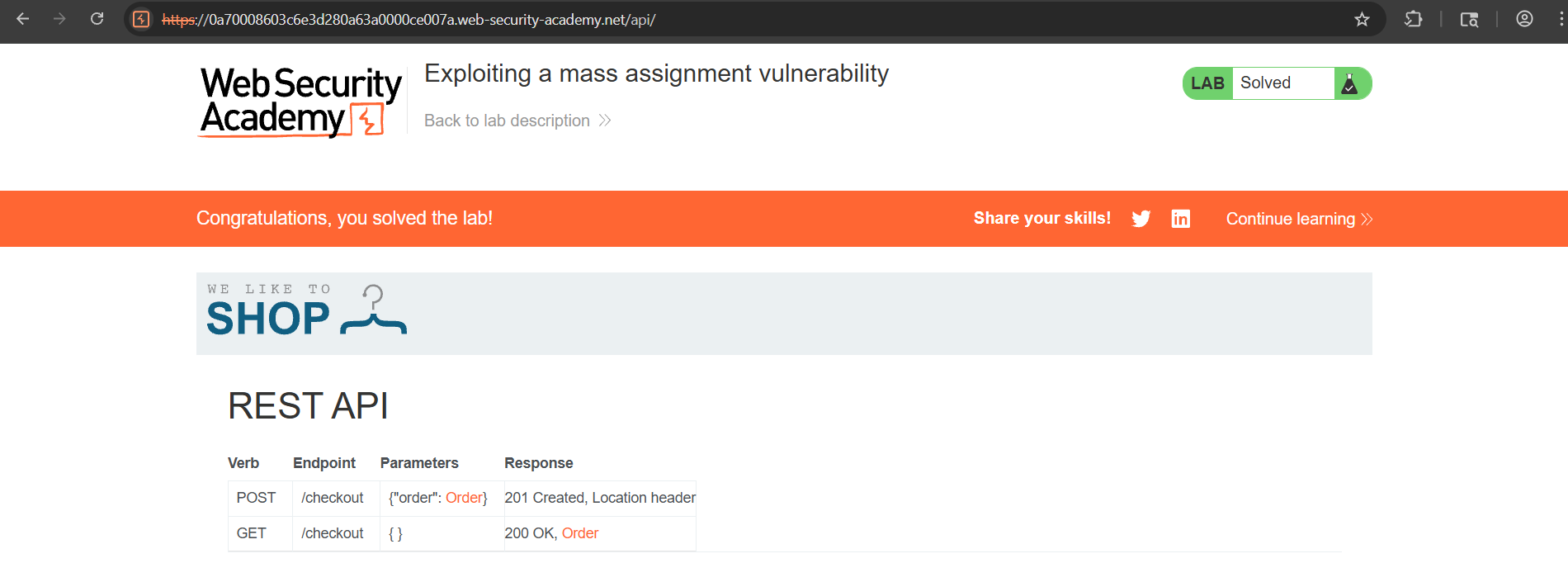The height and width of the screenshot is (582, 1568).
Task: Click the address bar URL field
Action: [x=743, y=19]
